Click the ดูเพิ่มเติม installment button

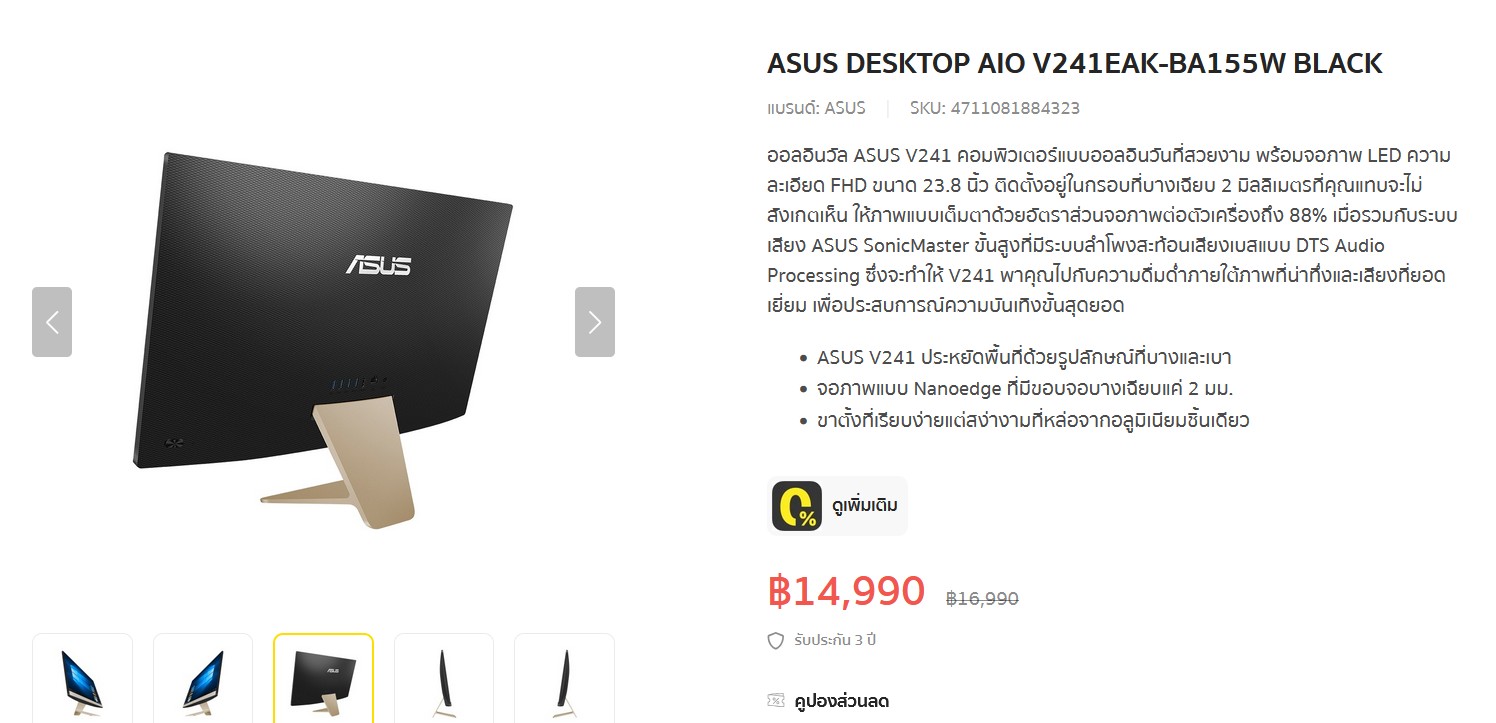point(838,506)
